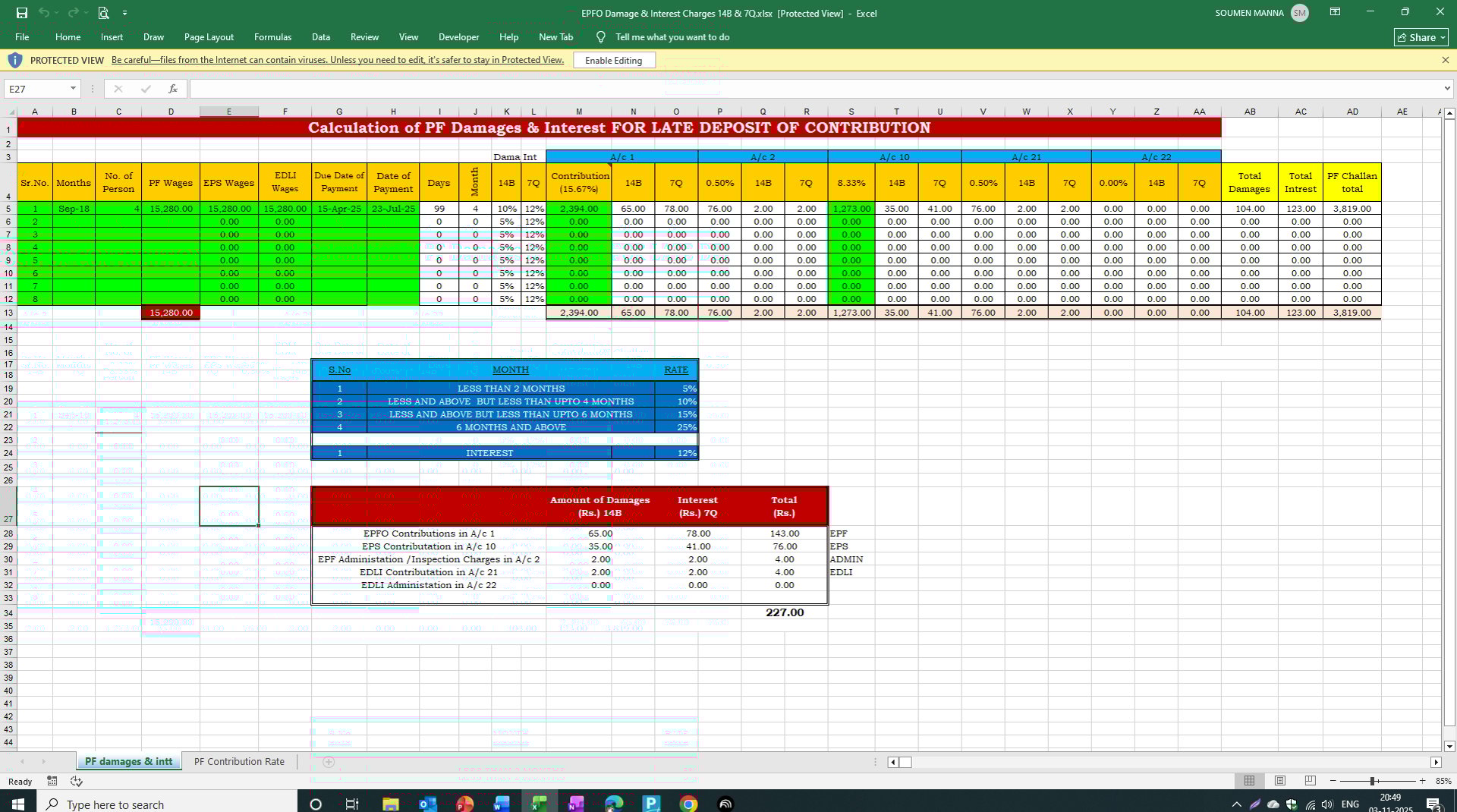Click the Enable Editing button

pyautogui.click(x=614, y=60)
